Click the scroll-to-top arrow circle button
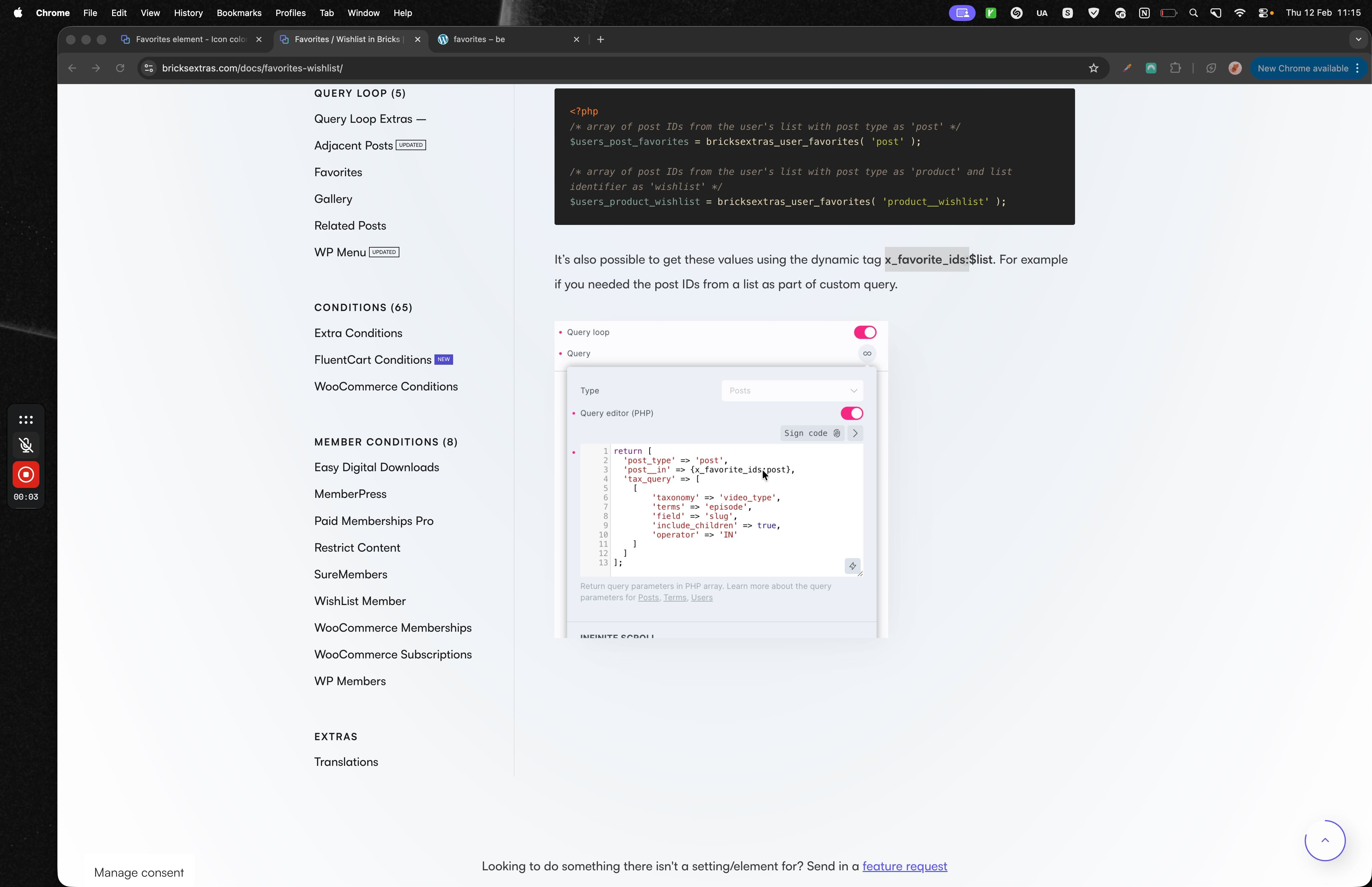Image resolution: width=1372 pixels, height=887 pixels. [x=1325, y=840]
